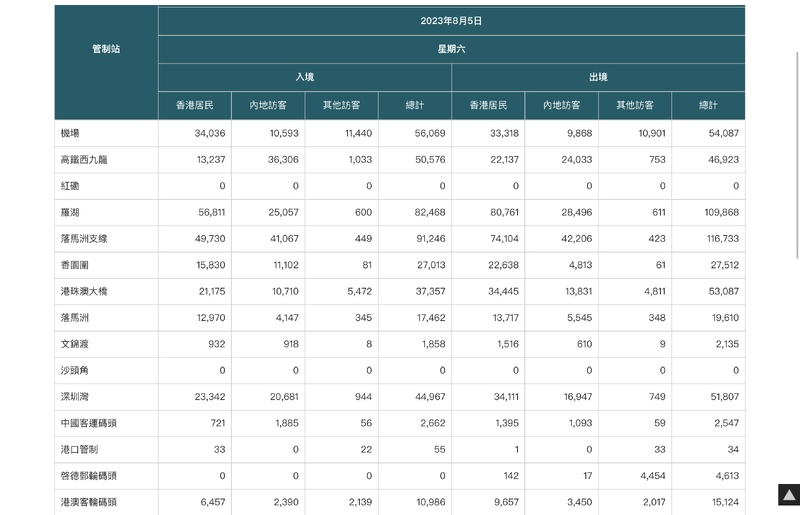Viewport: 800px width, 515px height.
Task: Click the 羅湖 row label
Action: 70,212
